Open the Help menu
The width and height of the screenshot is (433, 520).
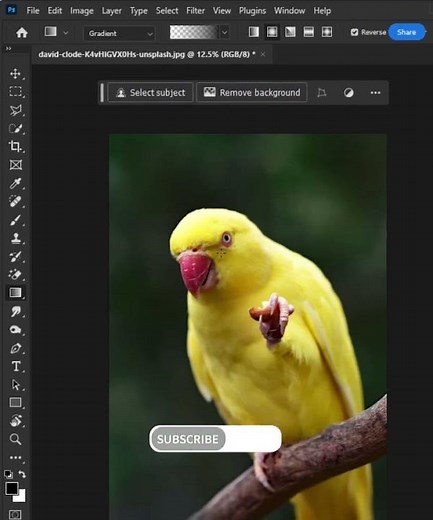coord(322,11)
